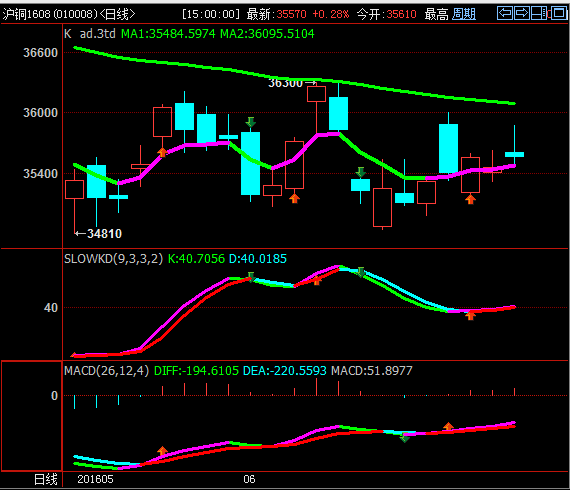This screenshot has height=490, width=570.
Task: Toggle split-panel layout icon
Action: (x=539, y=13)
